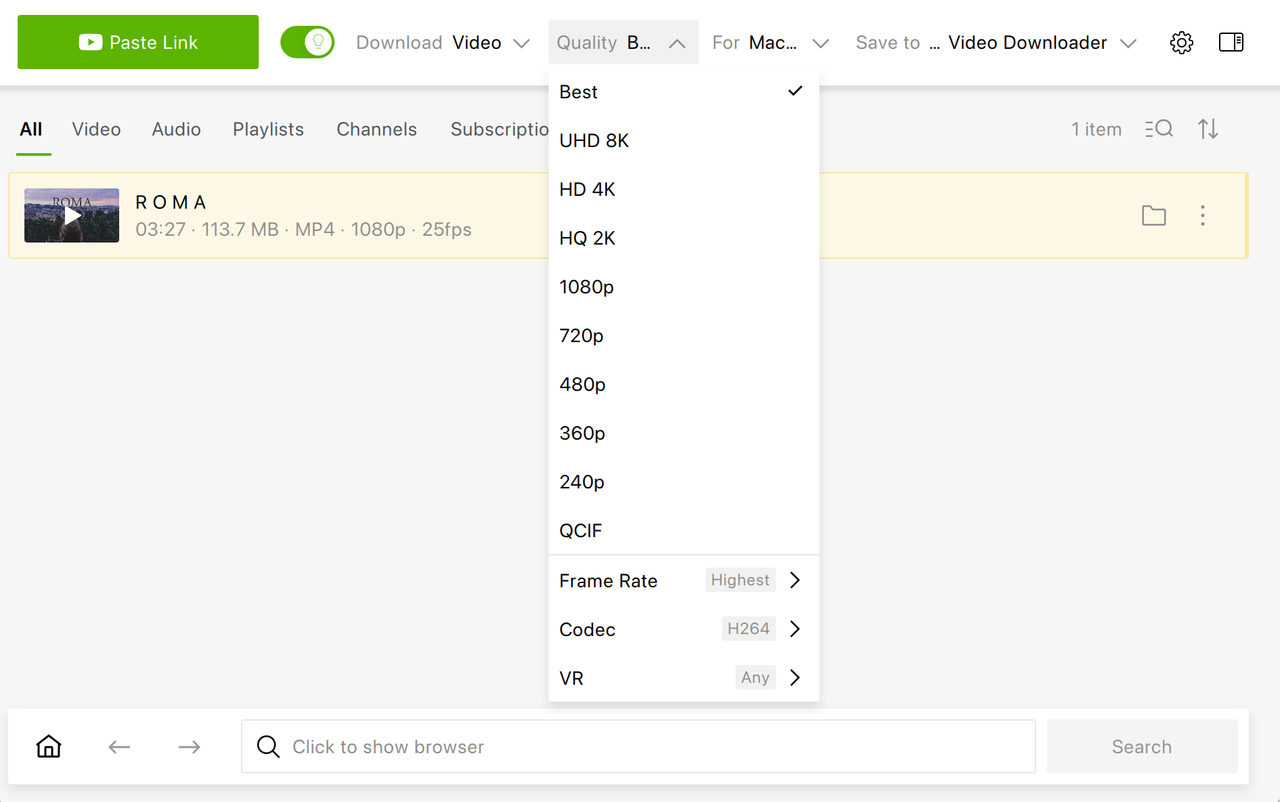The height and width of the screenshot is (802, 1280).
Task: Select UHD 8K quality
Action: (684, 141)
